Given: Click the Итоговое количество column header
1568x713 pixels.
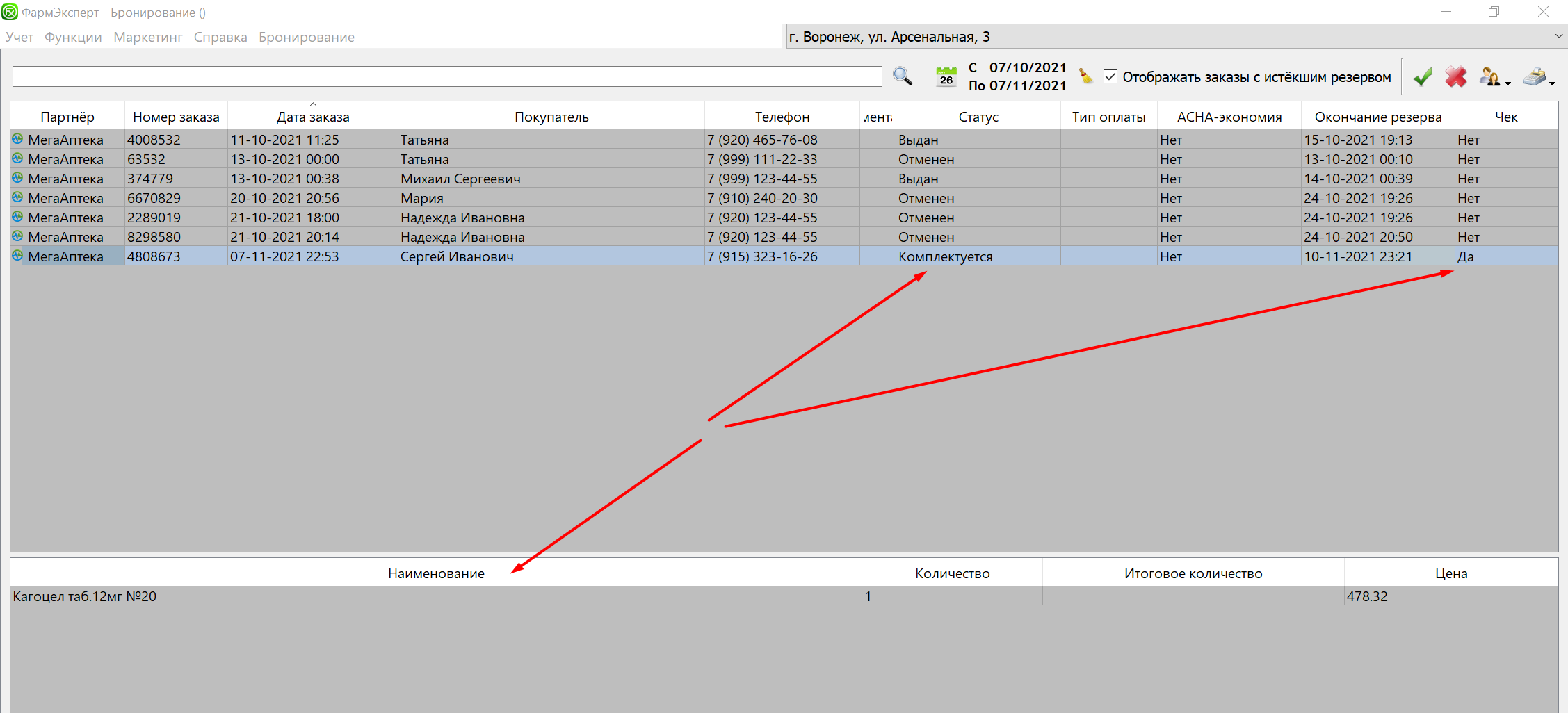Looking at the screenshot, I should [1193, 573].
